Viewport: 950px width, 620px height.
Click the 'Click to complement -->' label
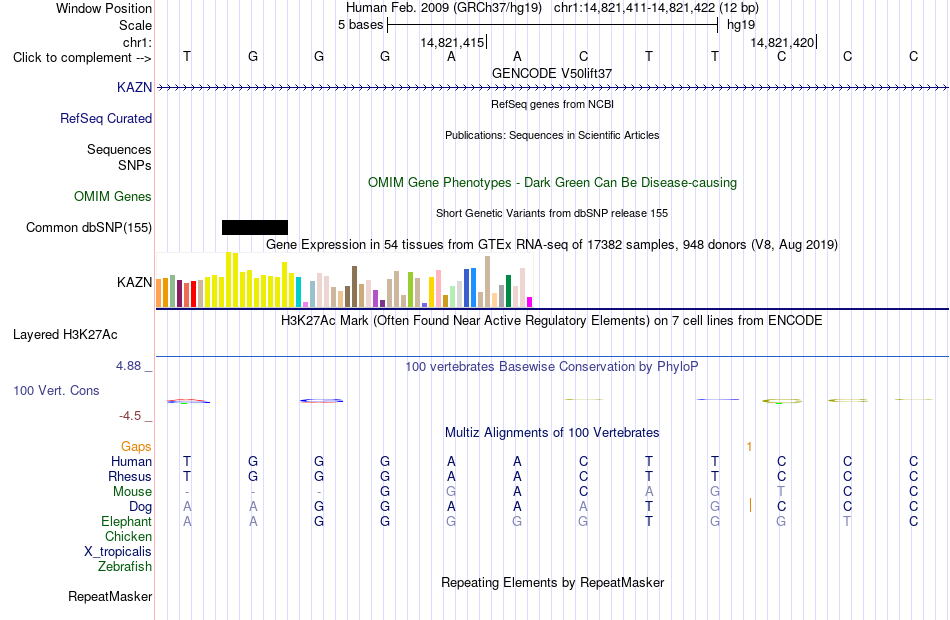(x=82, y=58)
